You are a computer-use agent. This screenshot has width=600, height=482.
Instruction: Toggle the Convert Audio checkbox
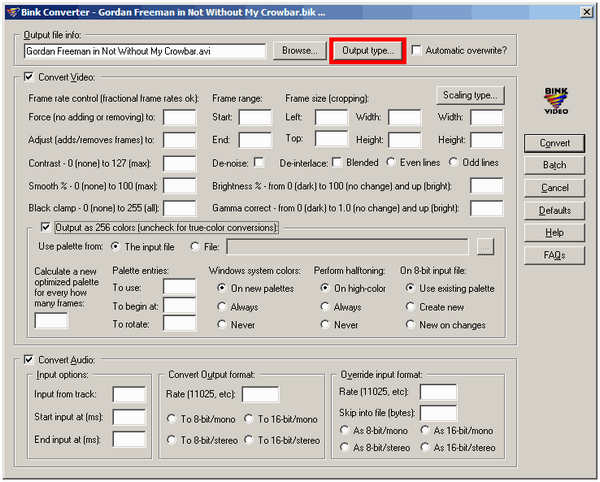click(29, 360)
